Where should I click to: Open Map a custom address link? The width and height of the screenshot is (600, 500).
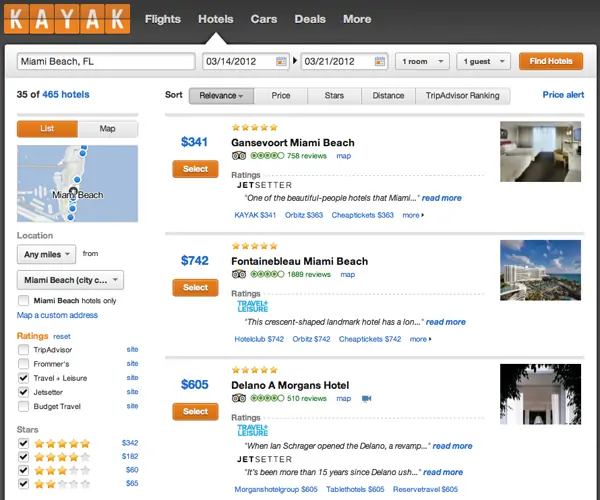tap(57, 315)
